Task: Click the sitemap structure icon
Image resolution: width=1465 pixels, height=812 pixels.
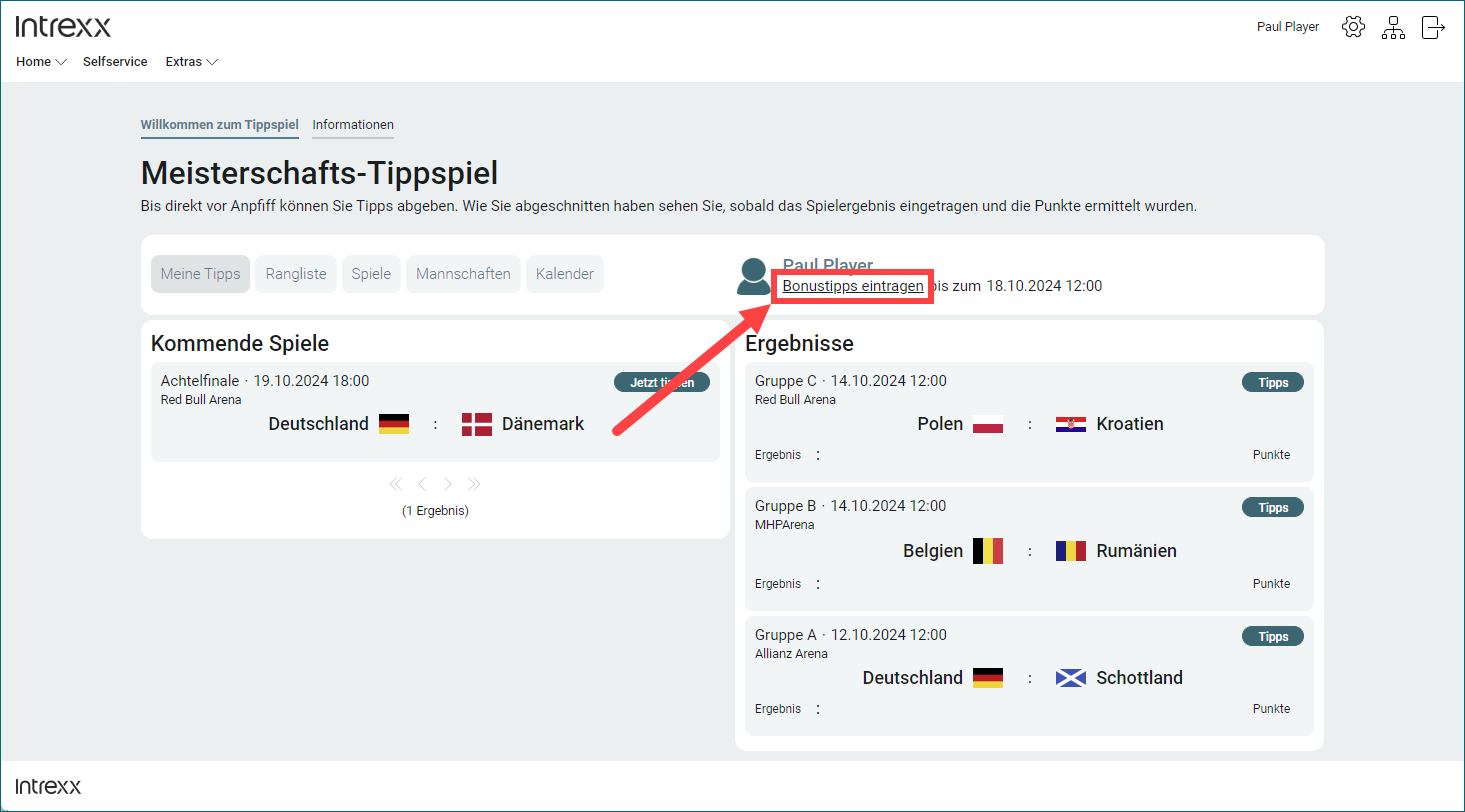Action: [x=1393, y=27]
